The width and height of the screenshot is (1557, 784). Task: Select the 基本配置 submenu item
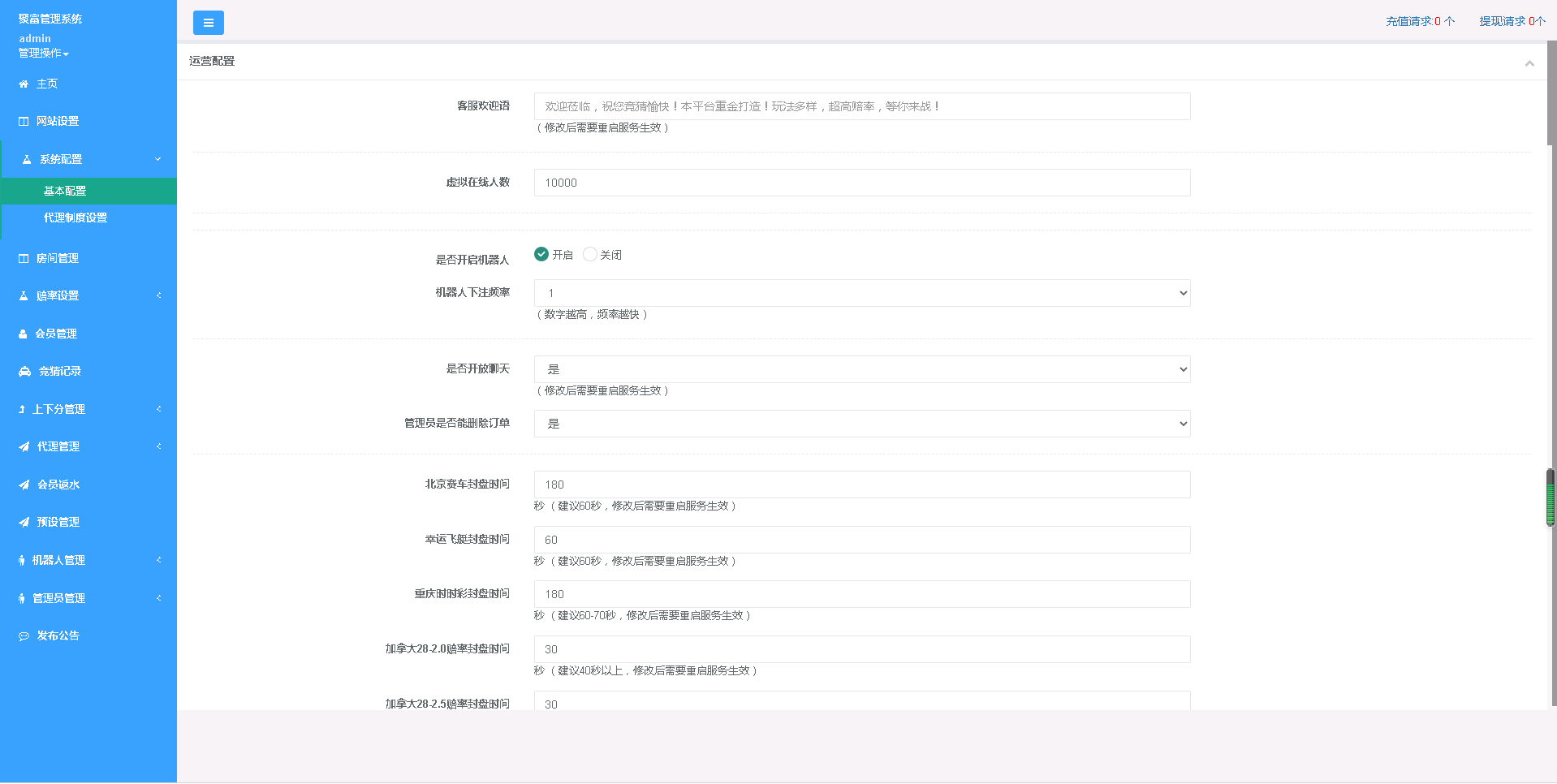click(65, 191)
